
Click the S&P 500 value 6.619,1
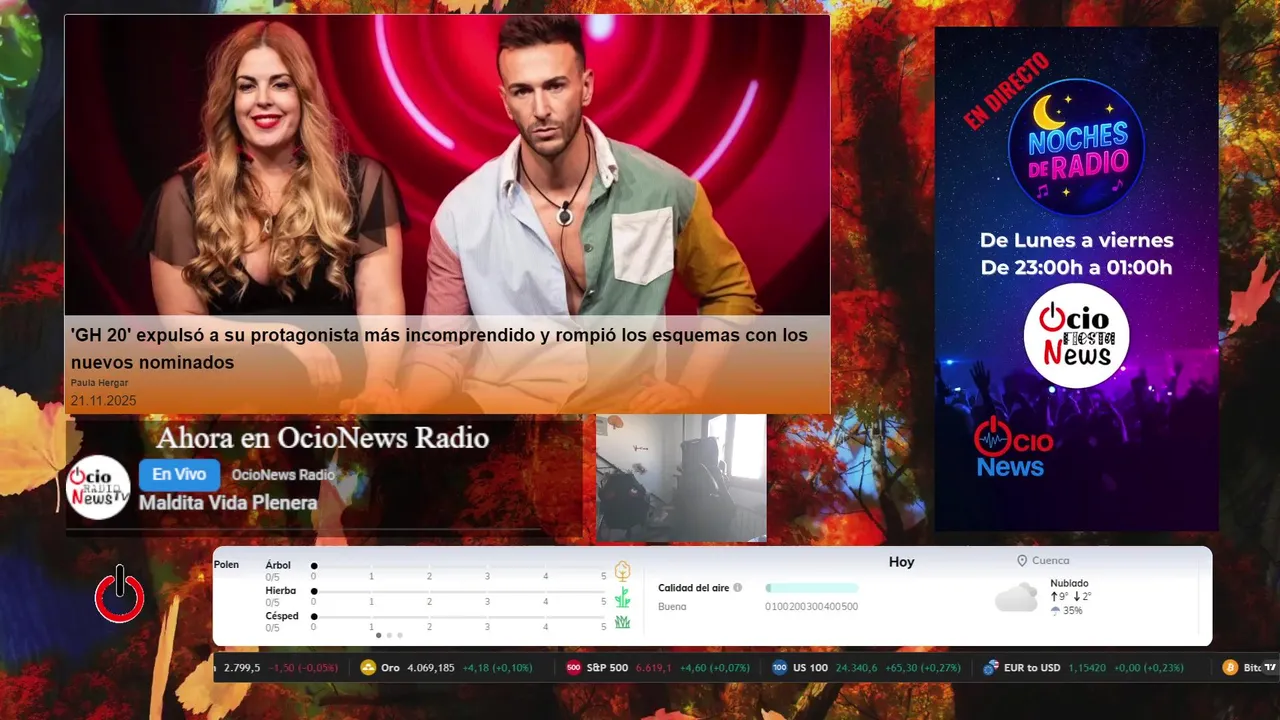653,667
